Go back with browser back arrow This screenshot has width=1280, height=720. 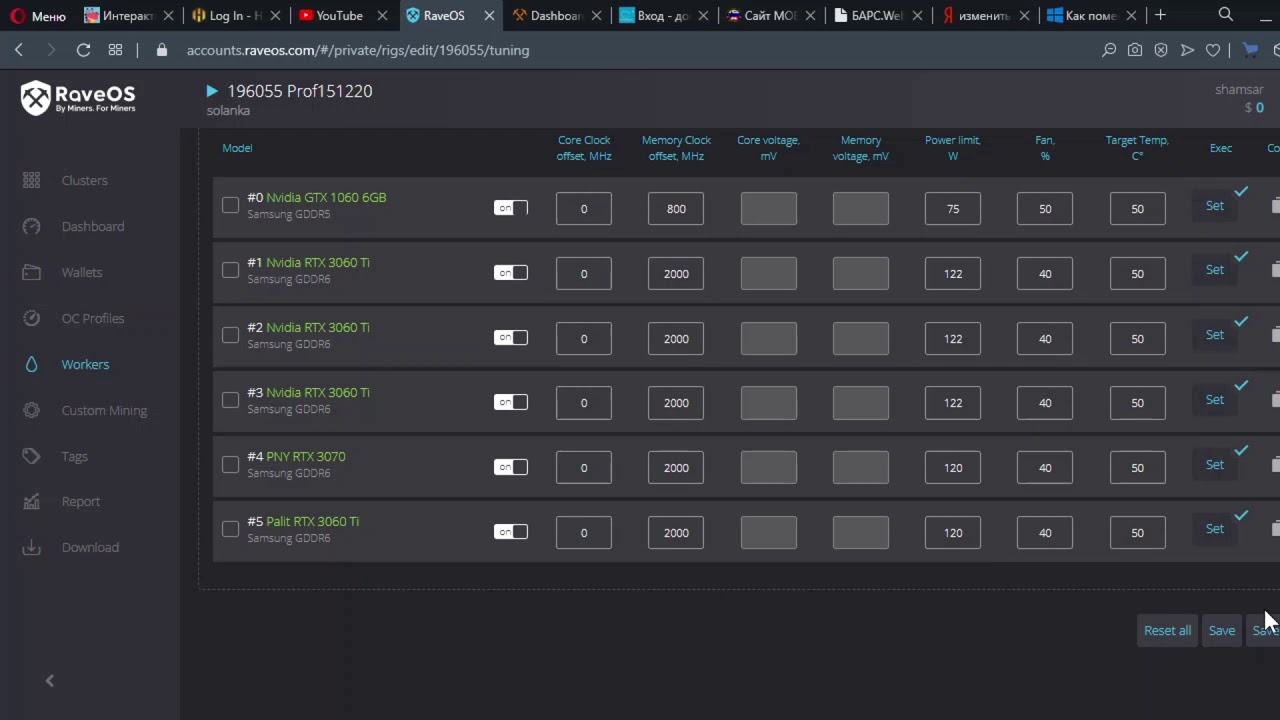pyautogui.click(x=19, y=50)
